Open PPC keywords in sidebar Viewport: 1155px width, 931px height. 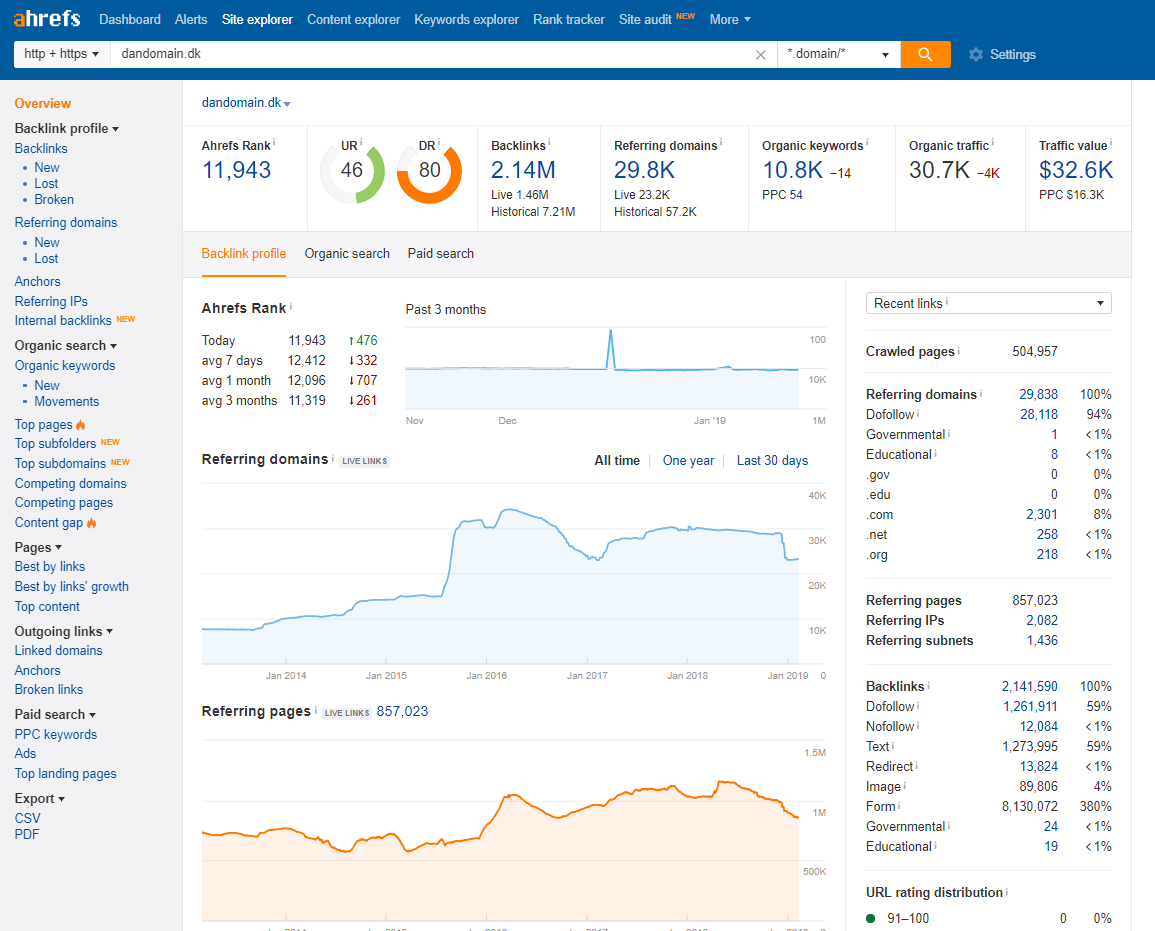pos(56,734)
